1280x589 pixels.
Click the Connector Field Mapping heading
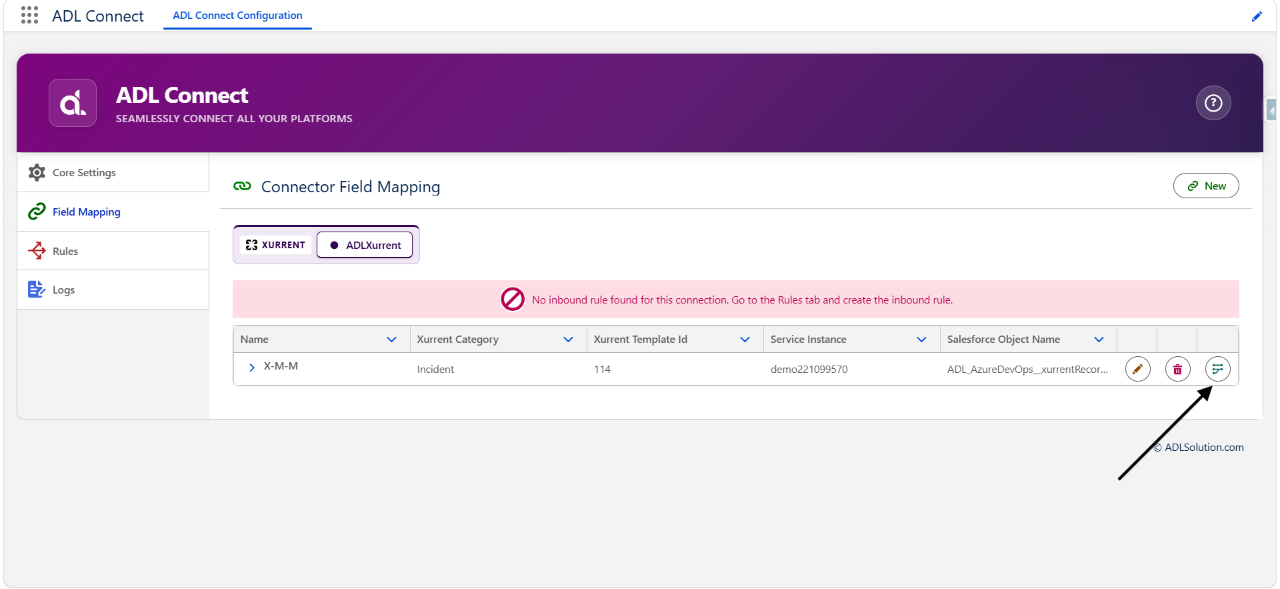[350, 187]
